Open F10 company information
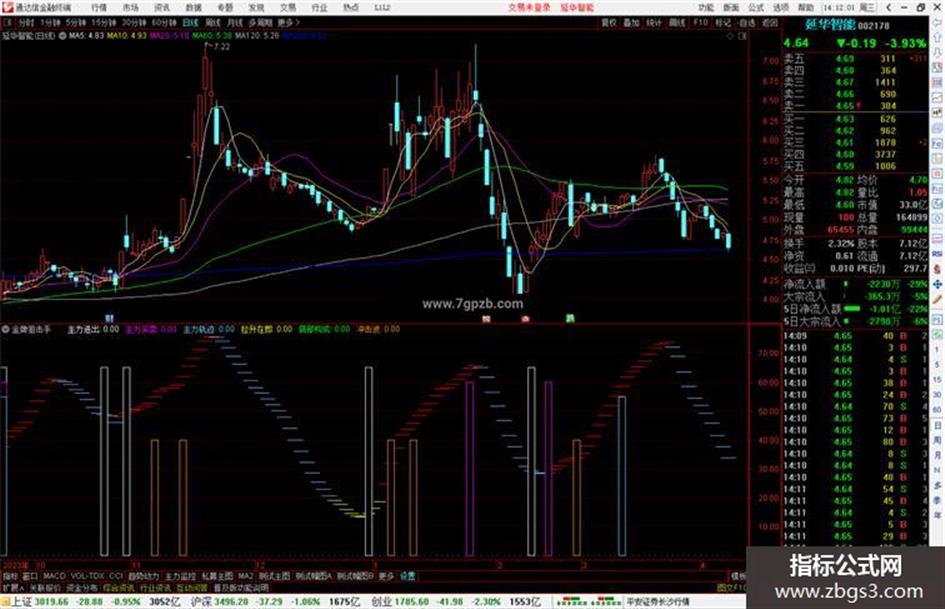This screenshot has height=609, width=945. point(700,22)
